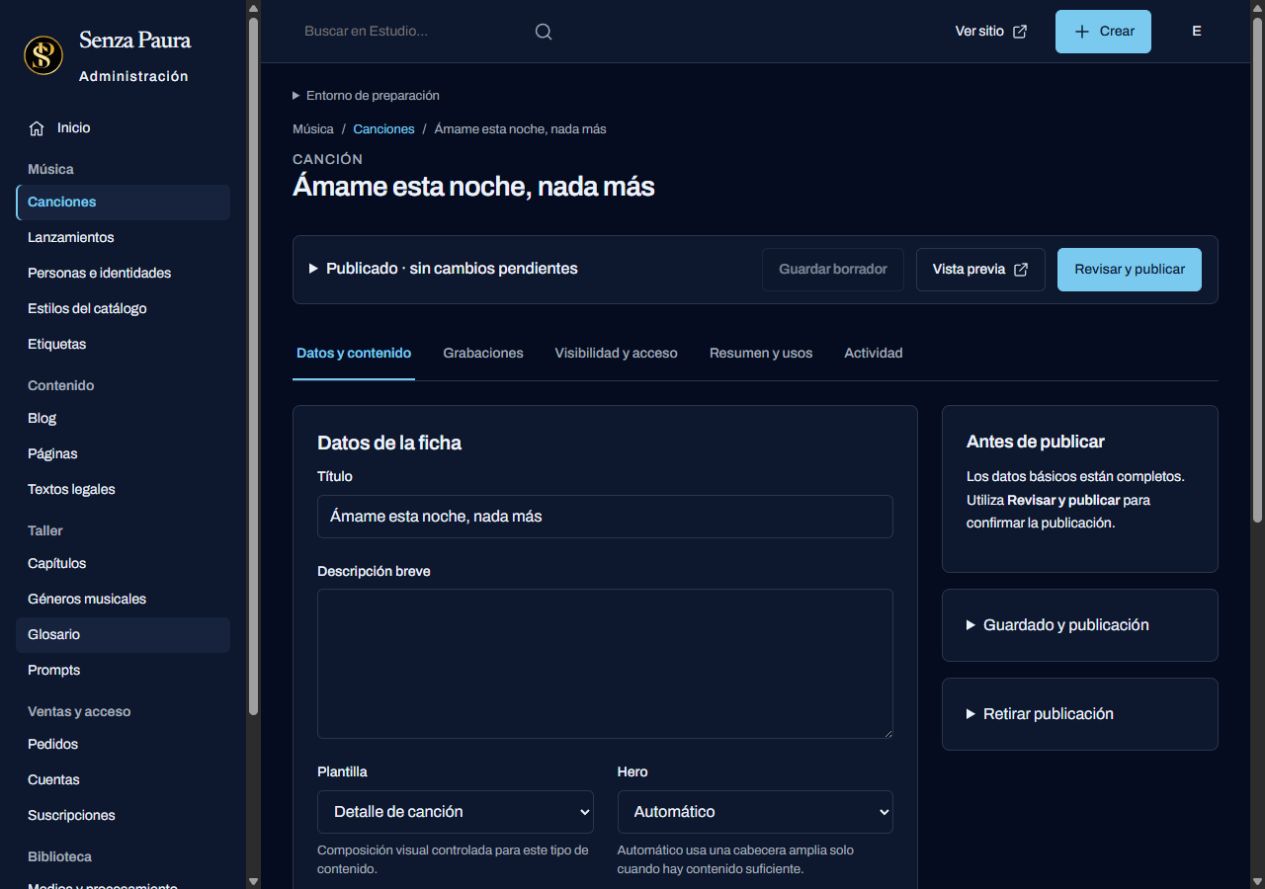Screen dimensions: 1265x889
Task: Click the sidebar scrollbar
Action: click(x=253, y=365)
